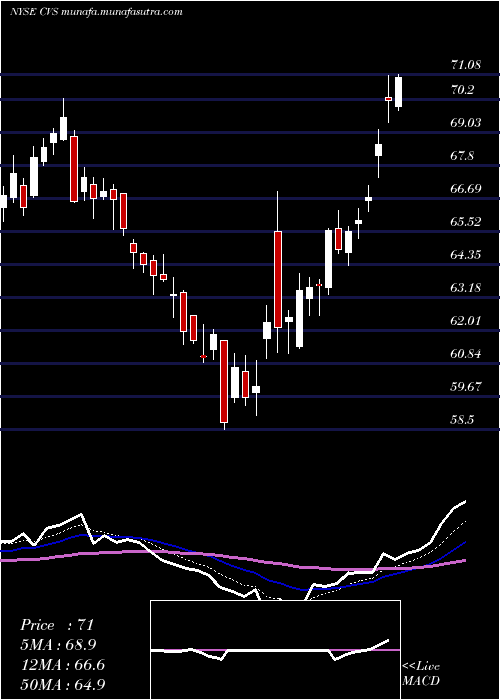The image size is (500, 700).
Task: Click the latest white candlestick near 71.08
Action: tap(398, 92)
